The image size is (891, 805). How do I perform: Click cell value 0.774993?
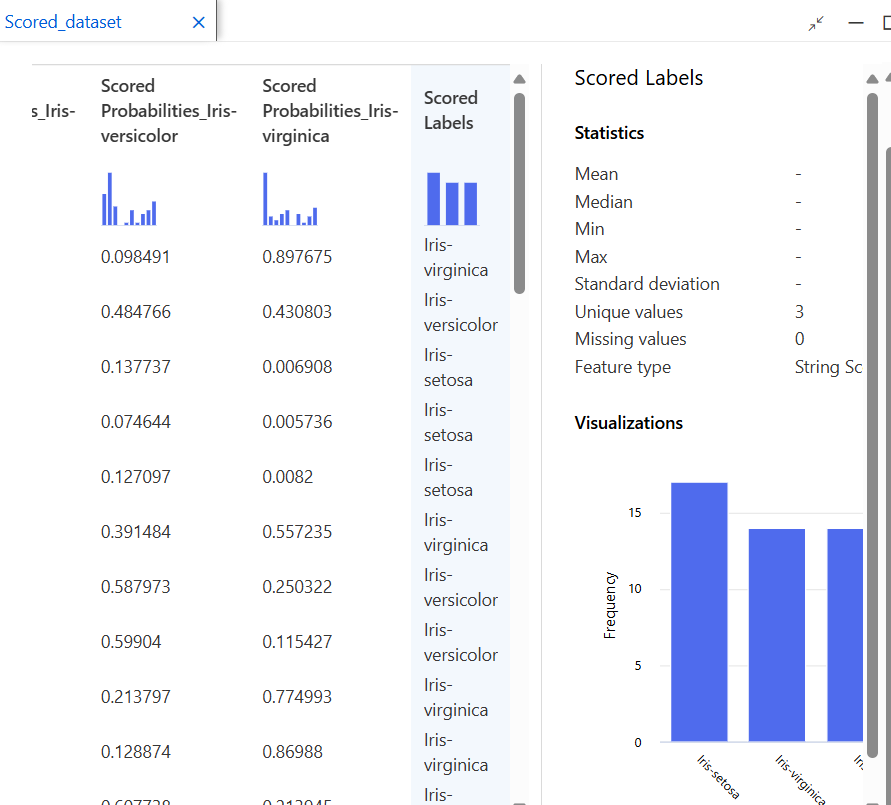click(297, 697)
